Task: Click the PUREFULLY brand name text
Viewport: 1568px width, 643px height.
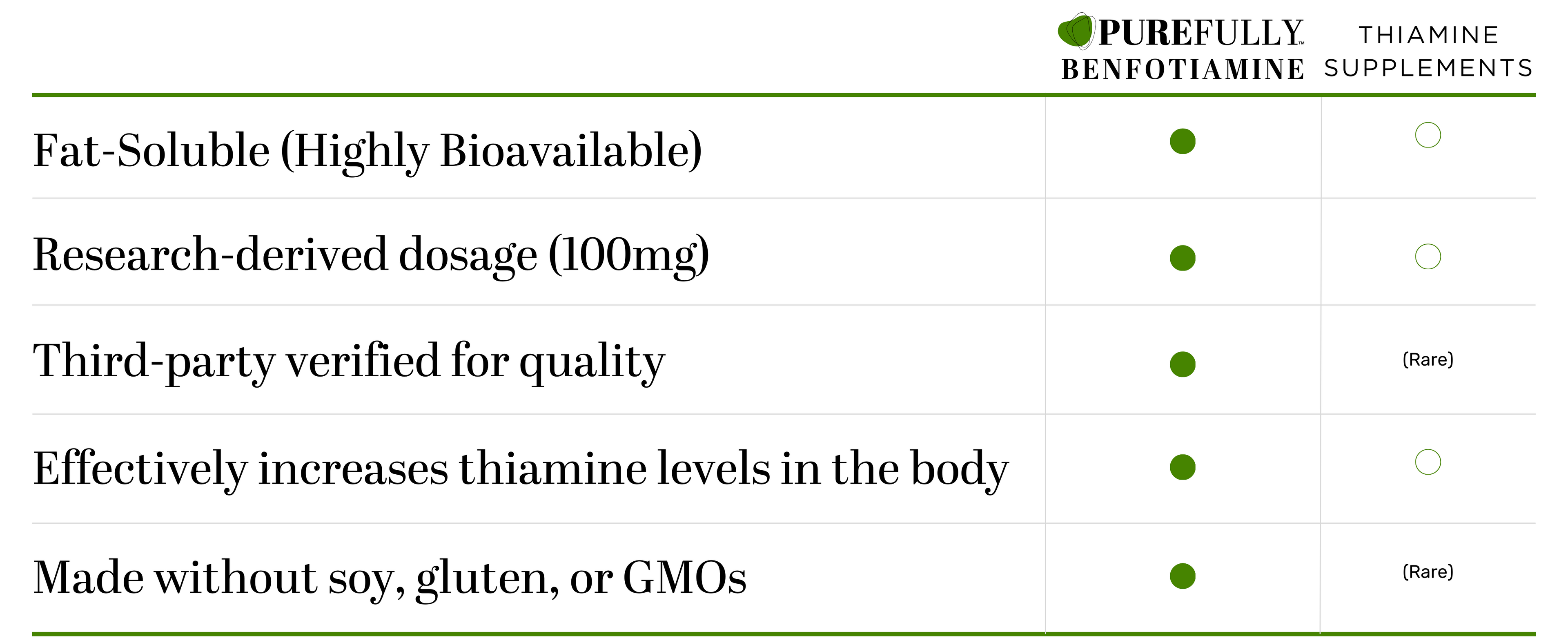Action: 1200,33
